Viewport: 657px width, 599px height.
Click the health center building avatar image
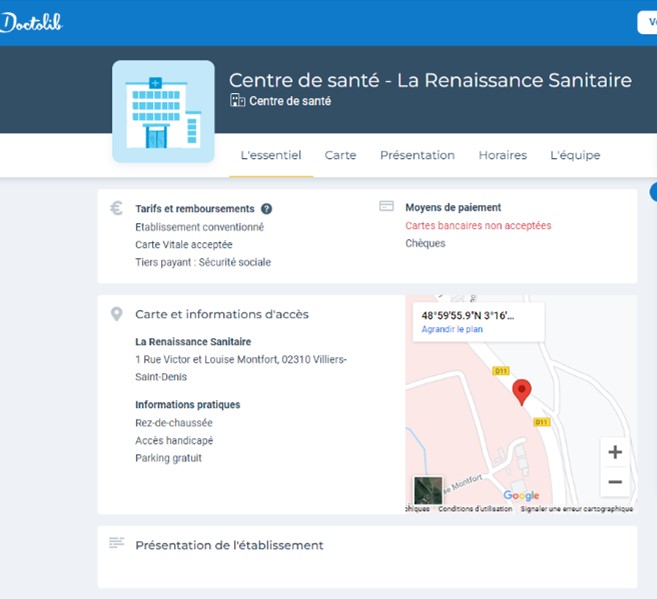click(163, 111)
